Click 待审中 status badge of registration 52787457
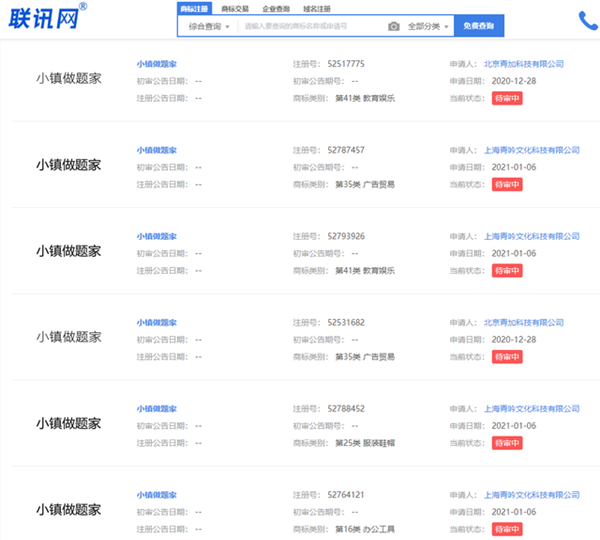 (x=507, y=184)
